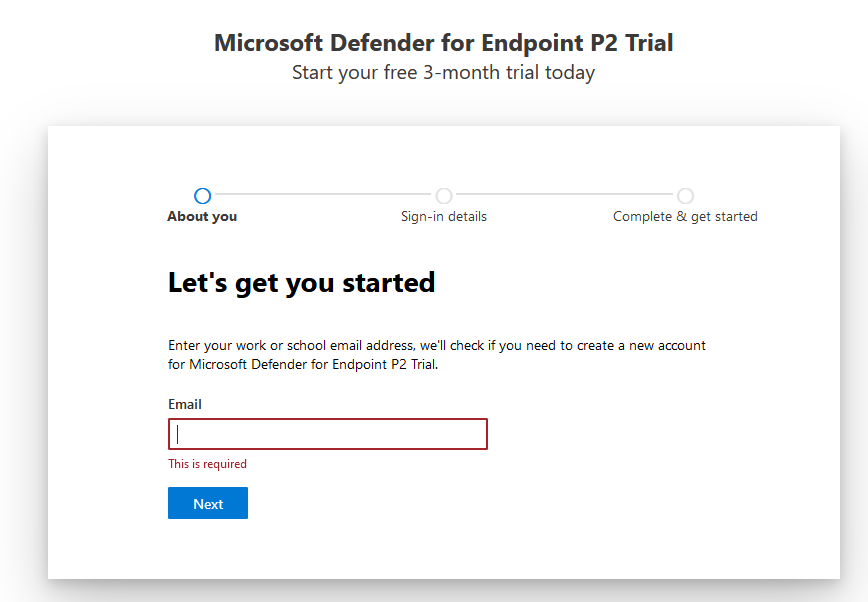Click the Email field label
The width and height of the screenshot is (868, 602).
click(x=184, y=404)
